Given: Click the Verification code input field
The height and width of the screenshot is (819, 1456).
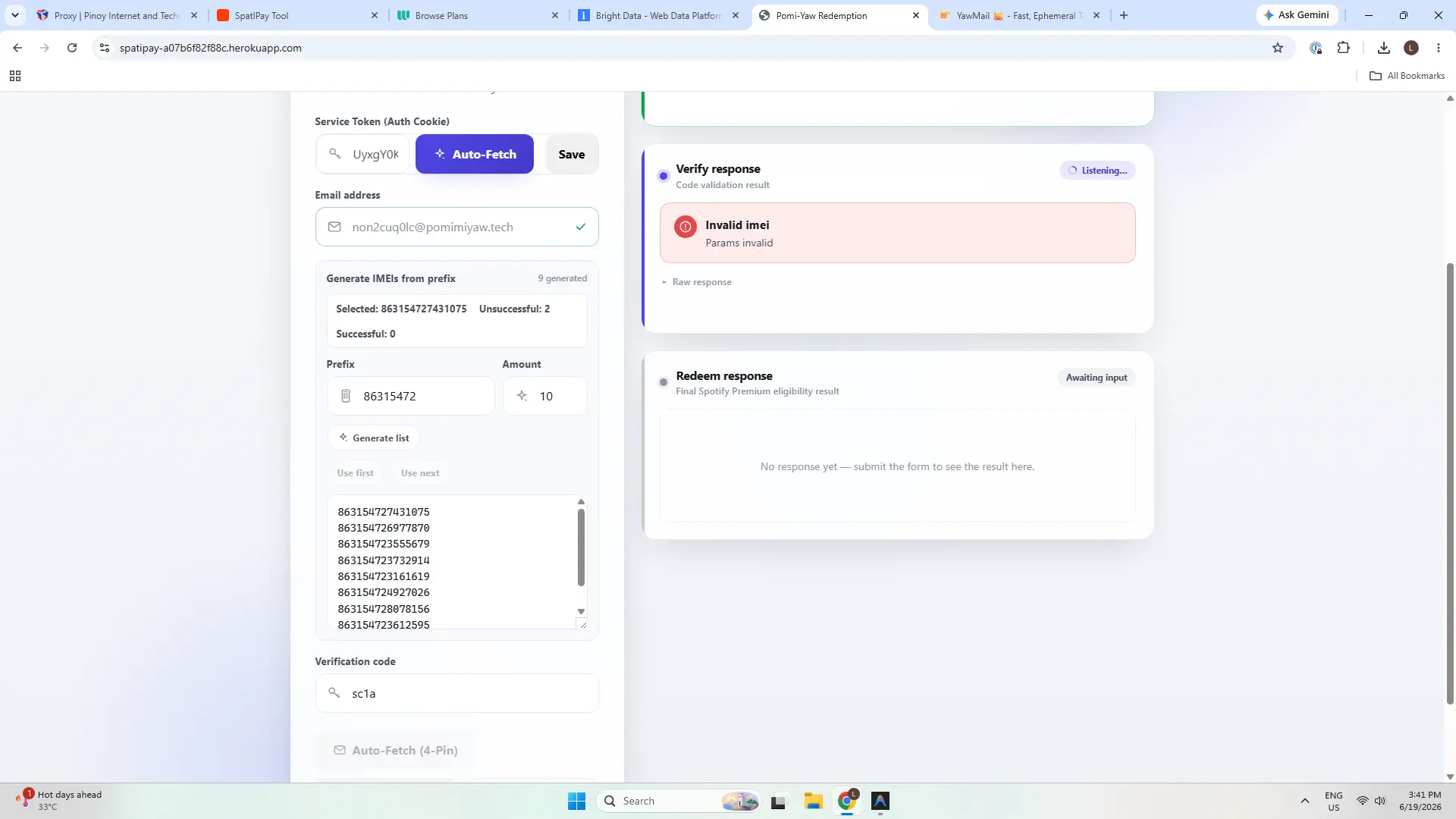Looking at the screenshot, I should pos(457,693).
